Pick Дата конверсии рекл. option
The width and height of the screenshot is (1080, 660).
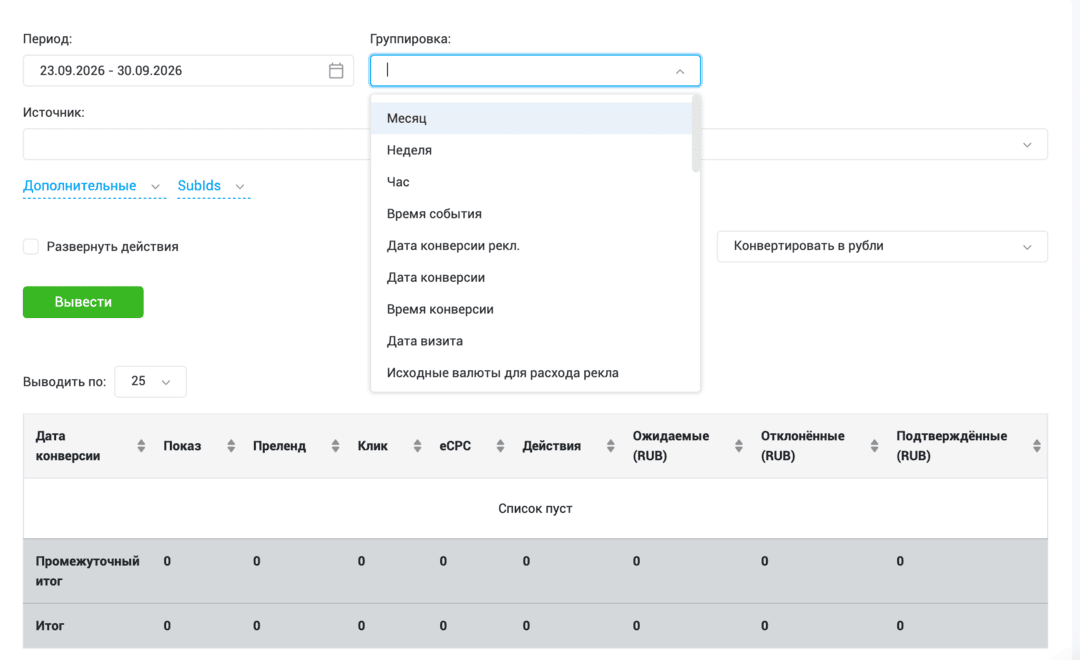tap(531, 245)
